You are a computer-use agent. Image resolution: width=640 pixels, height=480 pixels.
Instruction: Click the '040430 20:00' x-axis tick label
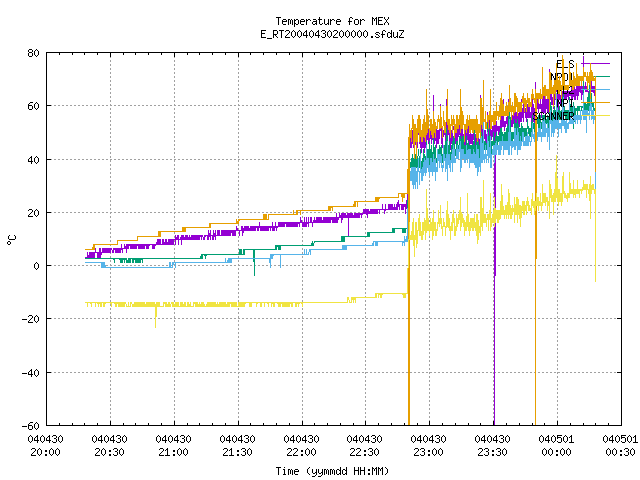46,446
